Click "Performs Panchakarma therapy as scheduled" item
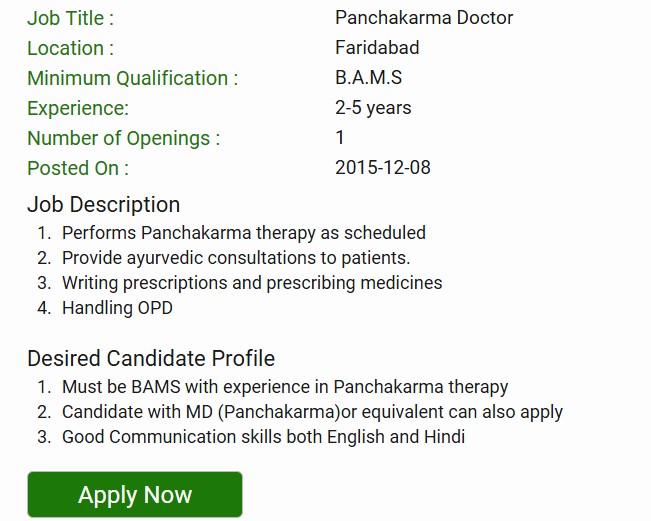This screenshot has height=521, width=651. coord(244,233)
